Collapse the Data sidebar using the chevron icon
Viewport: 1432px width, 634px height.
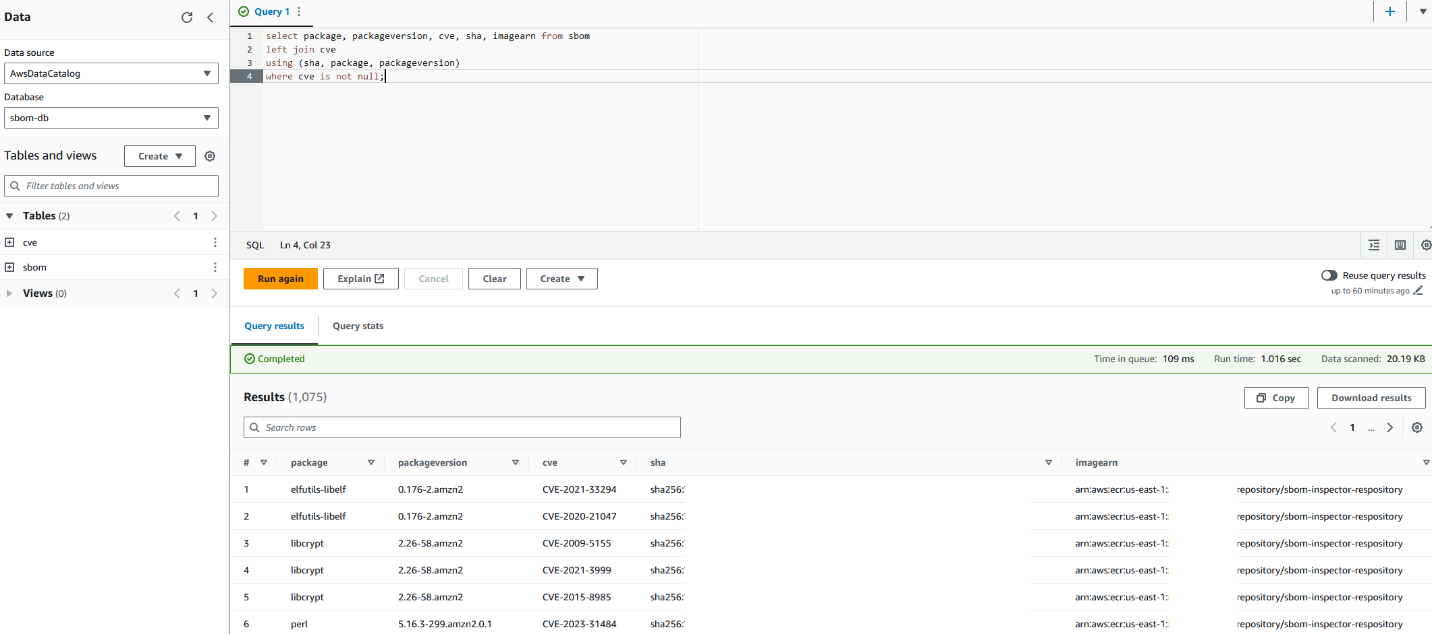coord(210,17)
